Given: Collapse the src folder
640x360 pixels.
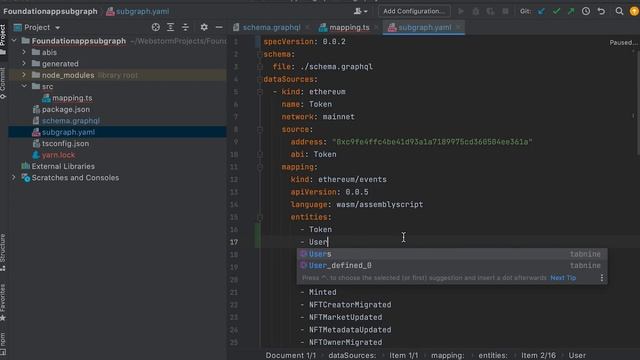Looking at the screenshot, I should click(24, 87).
